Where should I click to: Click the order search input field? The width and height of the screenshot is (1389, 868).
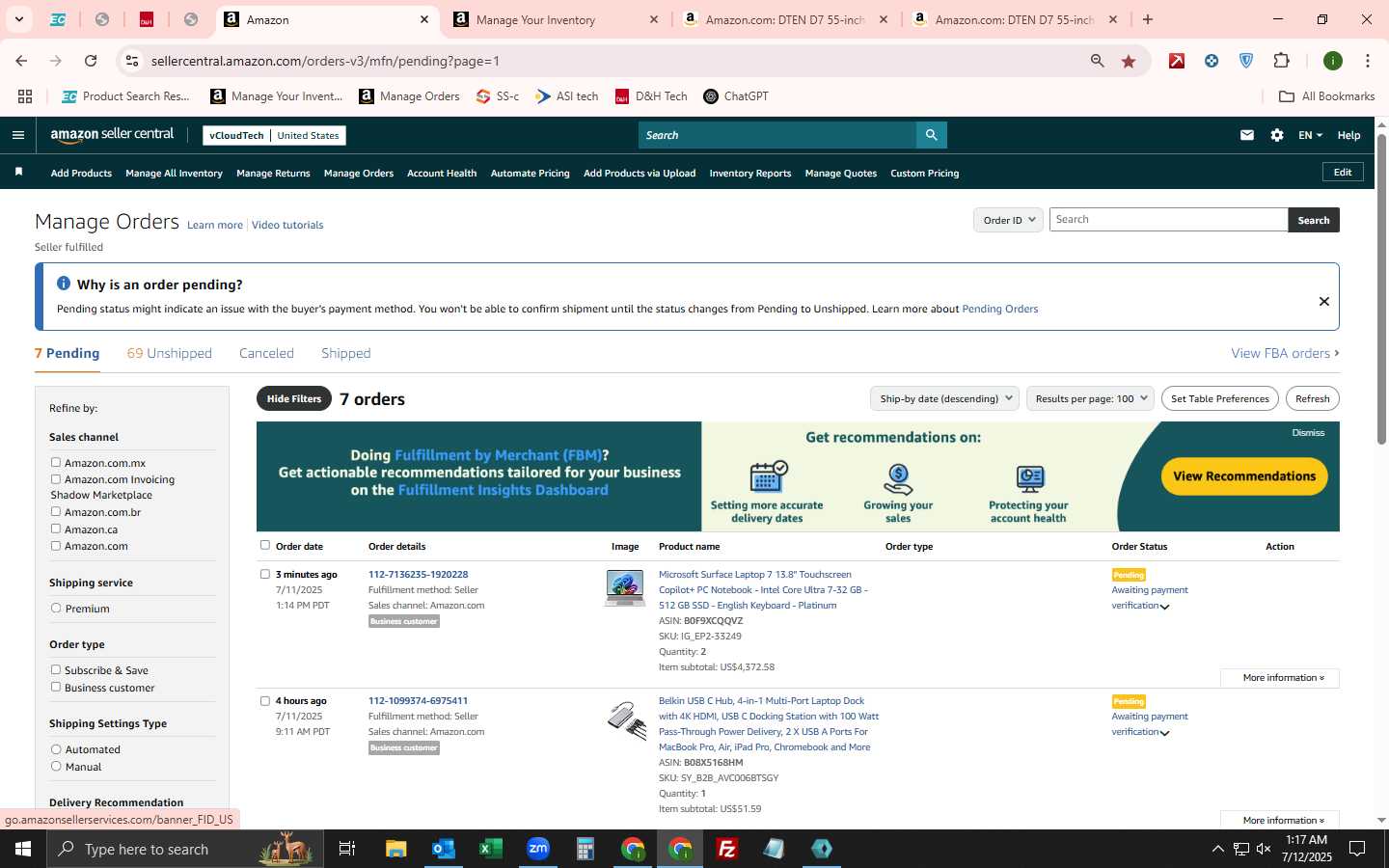(x=1168, y=220)
